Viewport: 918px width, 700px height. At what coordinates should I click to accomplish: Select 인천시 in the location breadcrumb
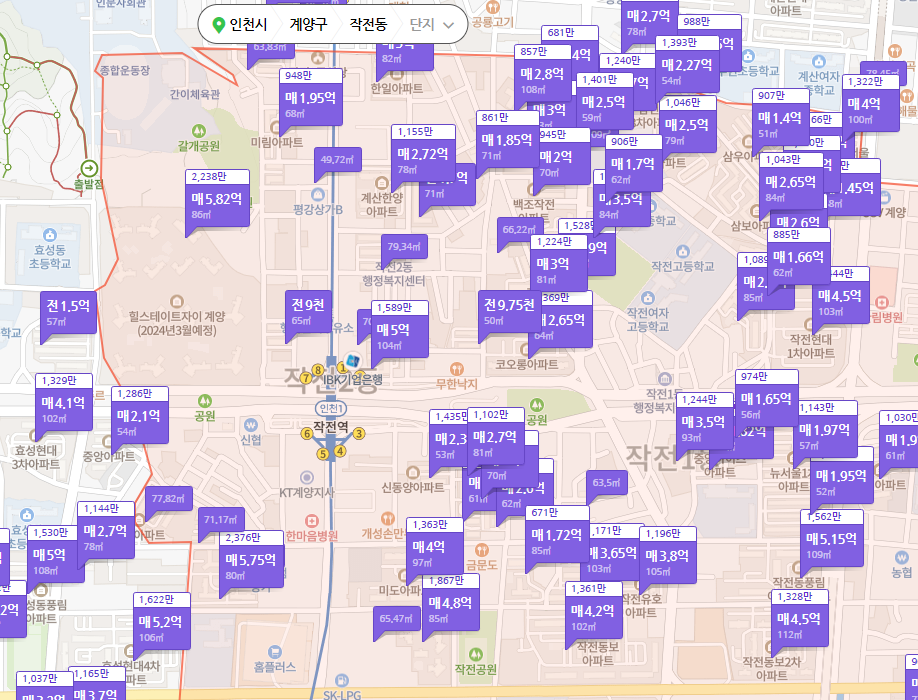[248, 25]
